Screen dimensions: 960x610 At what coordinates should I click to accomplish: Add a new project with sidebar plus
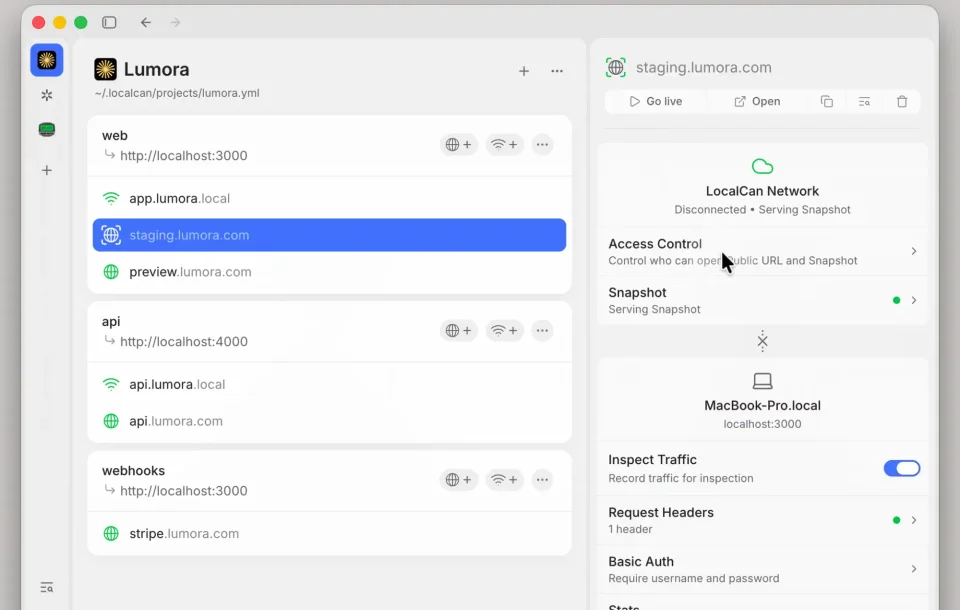[x=47, y=170]
